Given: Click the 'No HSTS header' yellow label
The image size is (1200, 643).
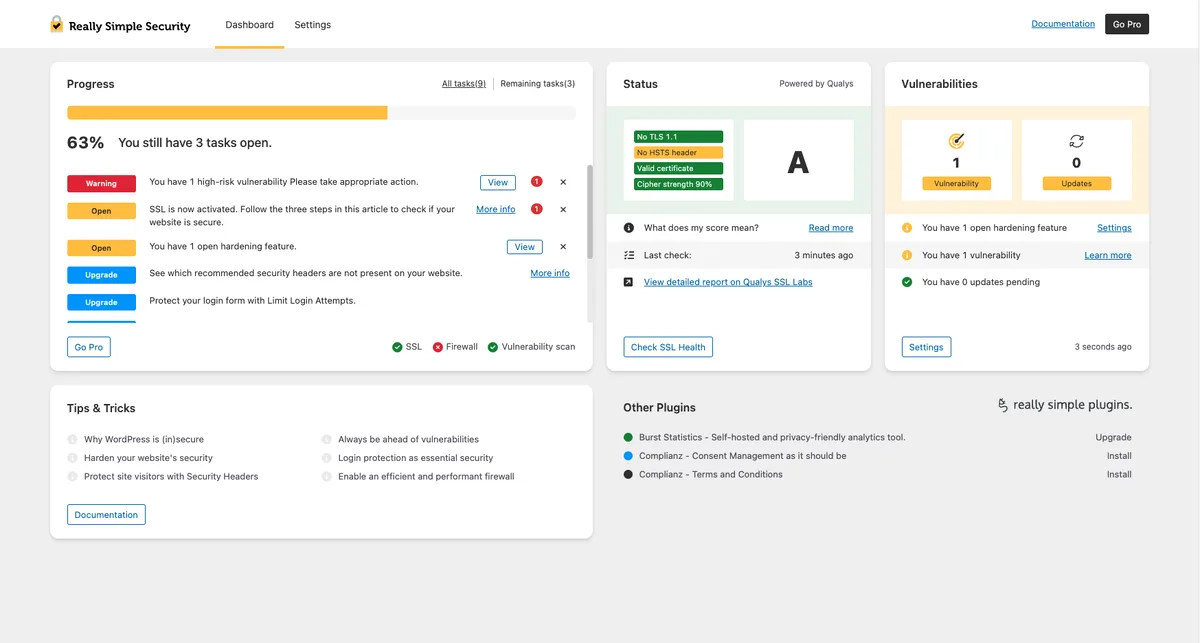Looking at the screenshot, I should pos(678,153).
